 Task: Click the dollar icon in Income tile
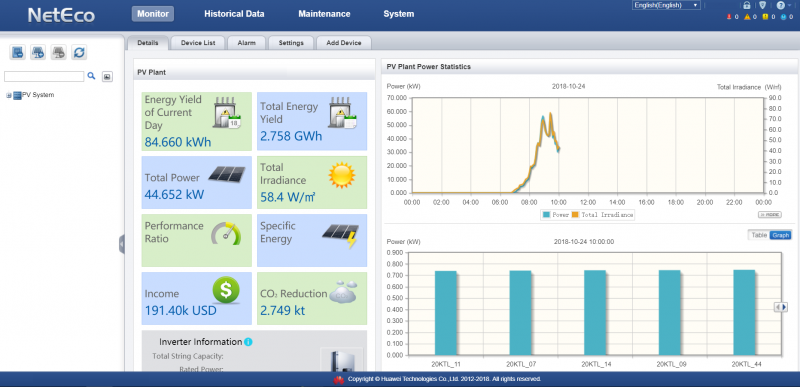(x=226, y=291)
